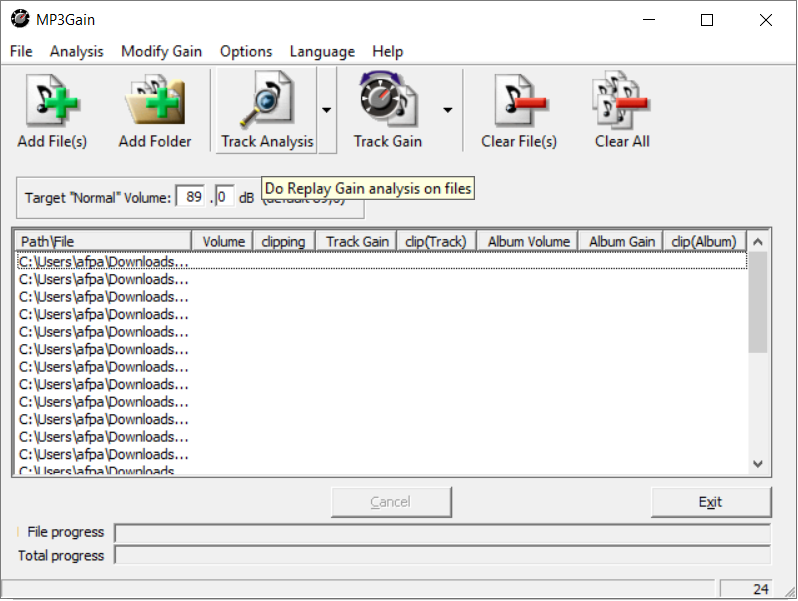
Task: Open the Modify Gain menu
Action: coord(161,51)
